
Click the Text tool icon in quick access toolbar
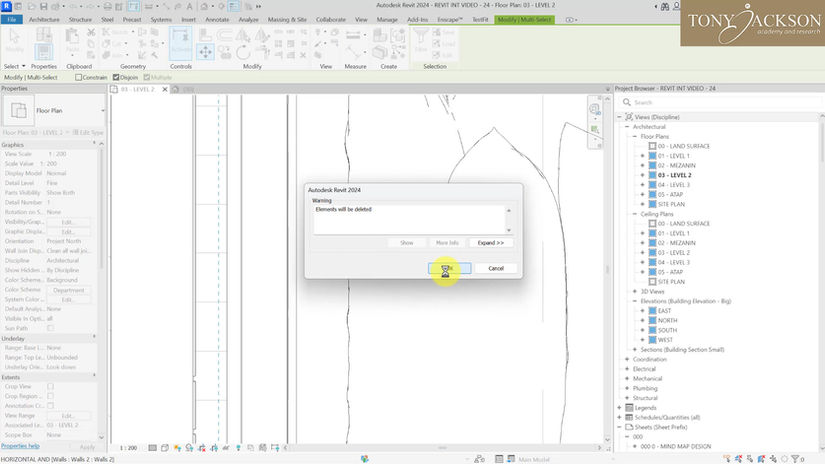[189, 6]
